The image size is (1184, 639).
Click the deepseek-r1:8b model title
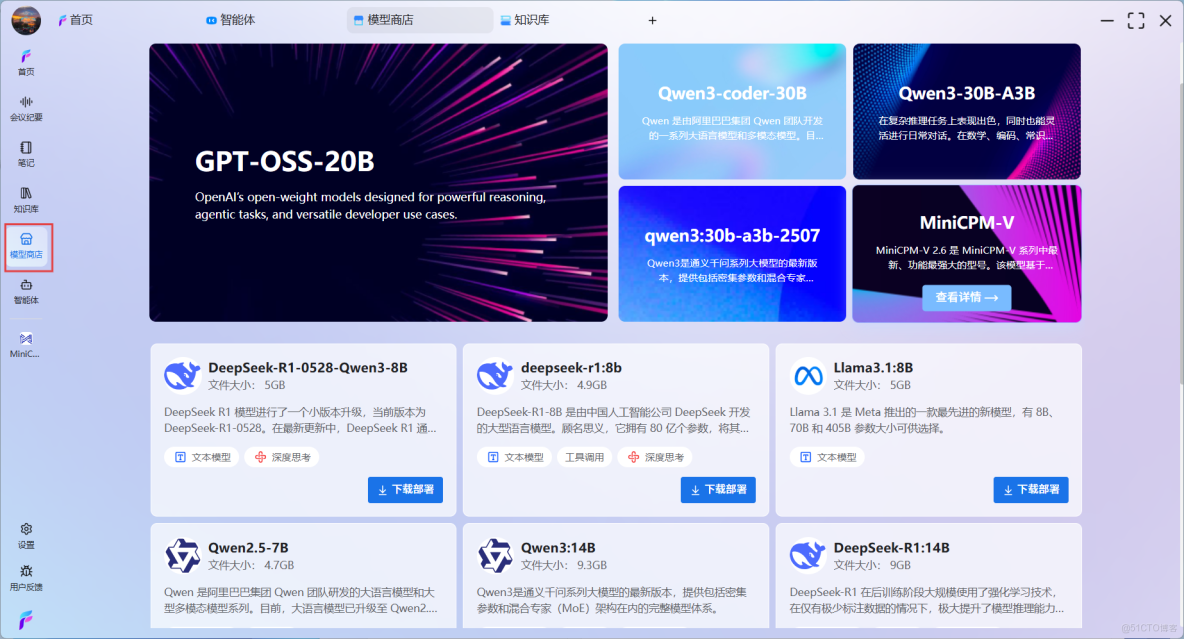click(x=572, y=368)
